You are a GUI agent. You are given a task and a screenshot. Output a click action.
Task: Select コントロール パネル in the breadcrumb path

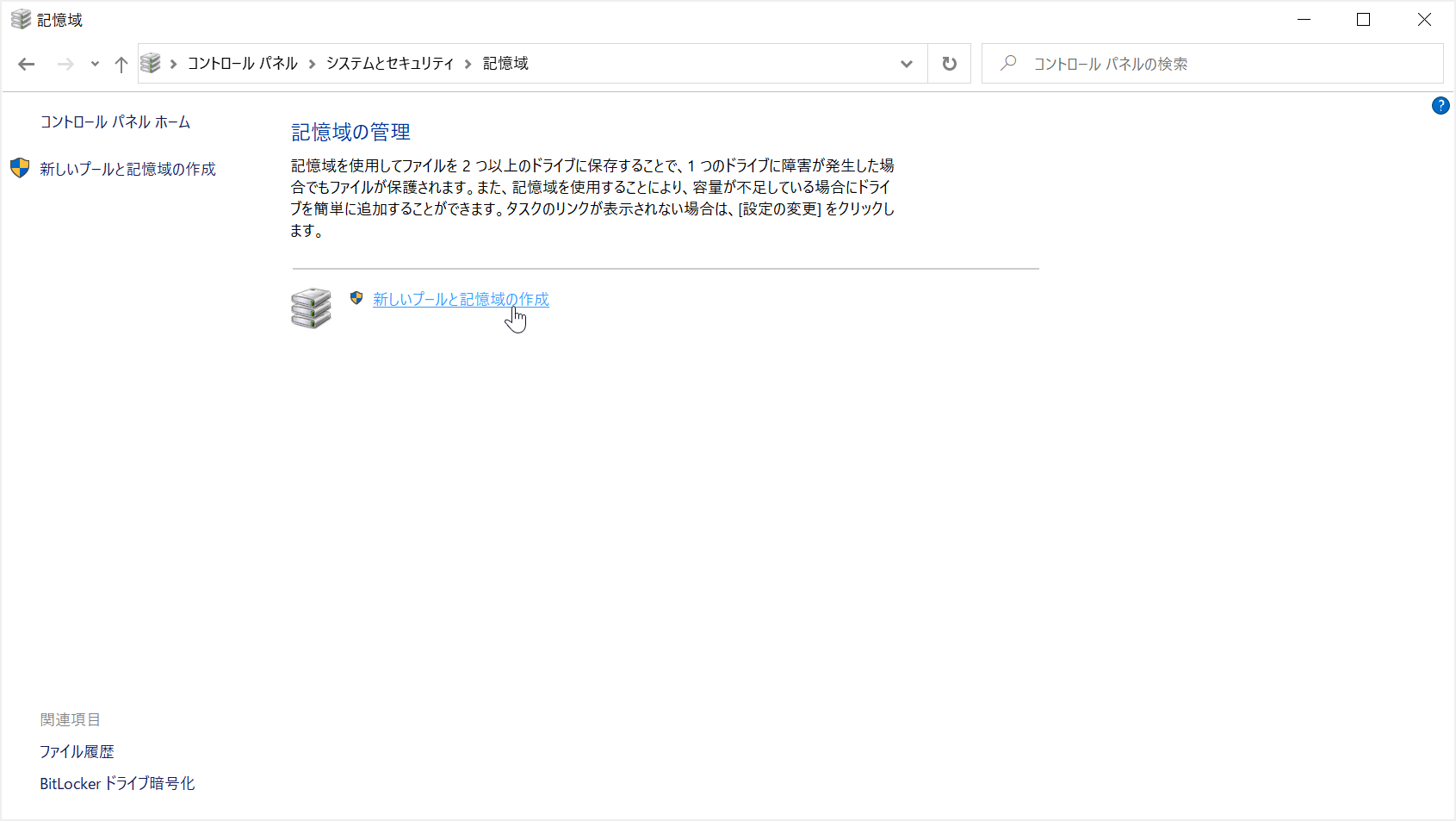click(x=242, y=63)
